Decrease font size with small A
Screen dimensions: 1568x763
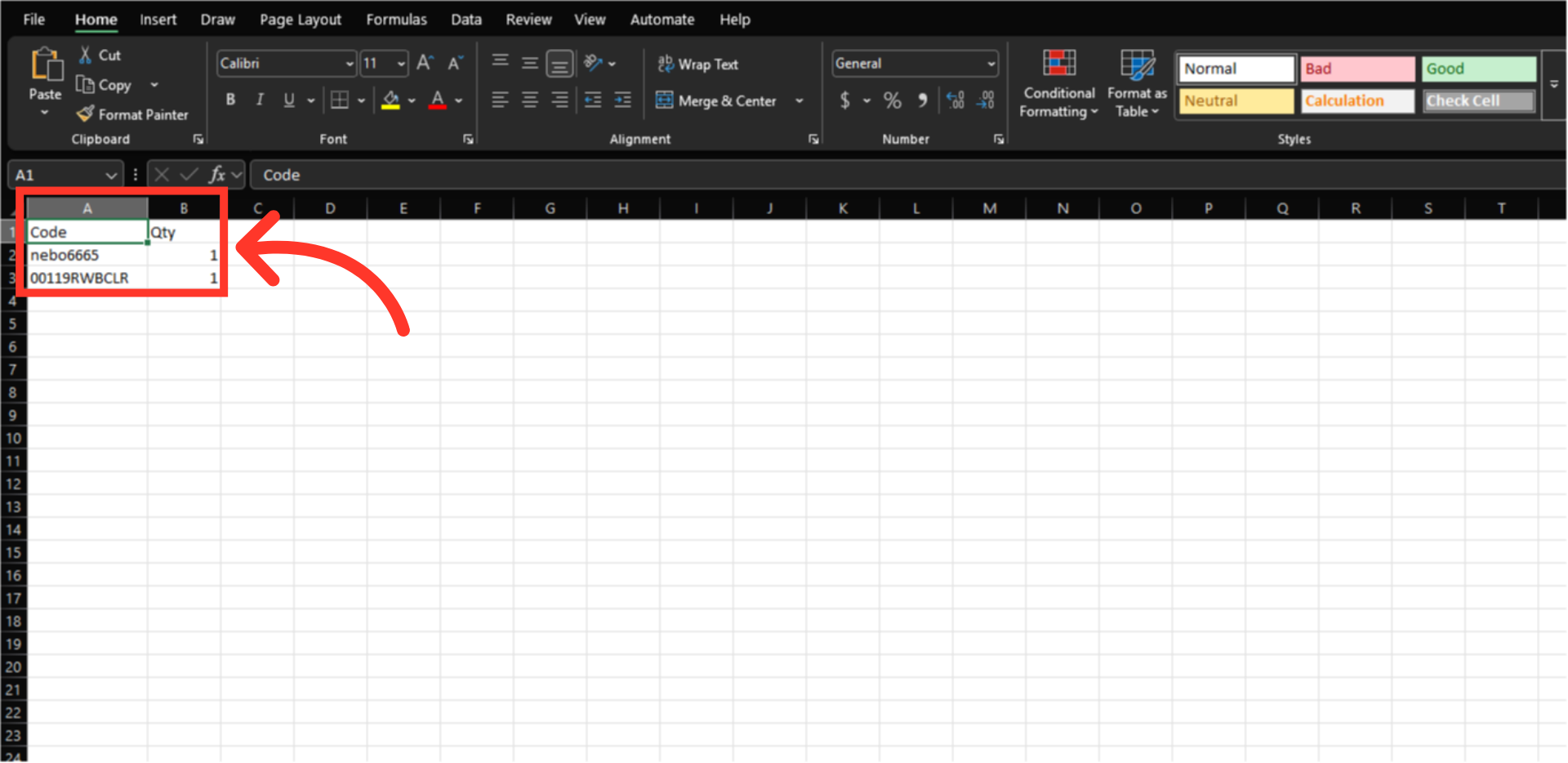(455, 63)
